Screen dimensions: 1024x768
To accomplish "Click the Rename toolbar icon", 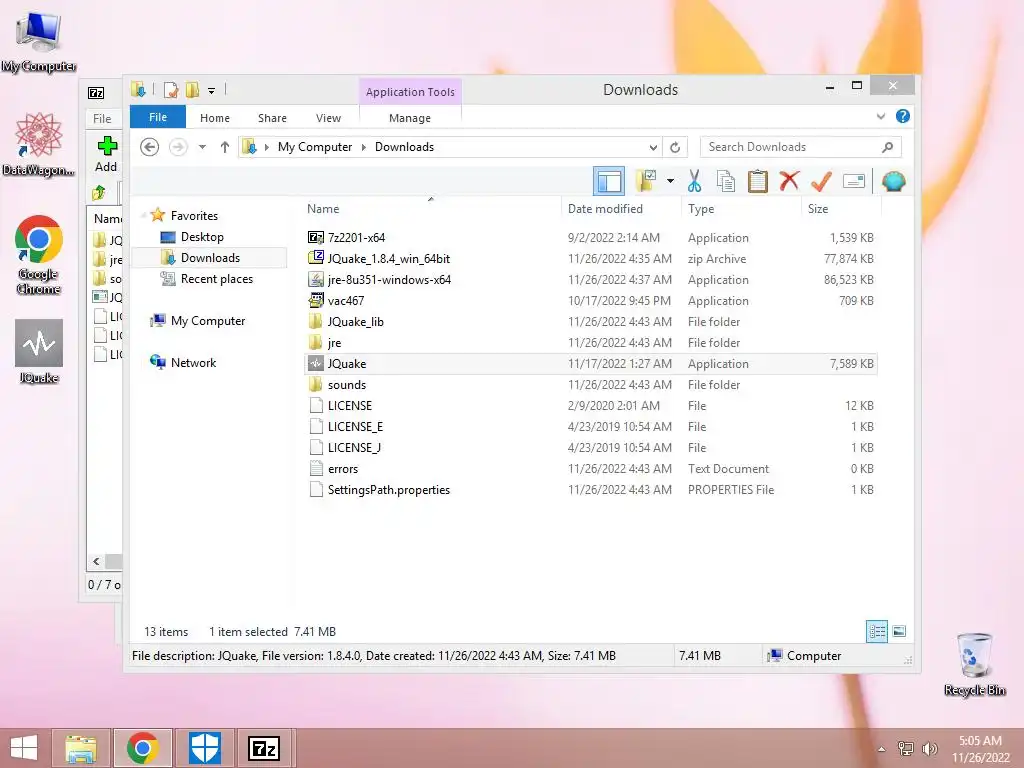I will [854, 181].
